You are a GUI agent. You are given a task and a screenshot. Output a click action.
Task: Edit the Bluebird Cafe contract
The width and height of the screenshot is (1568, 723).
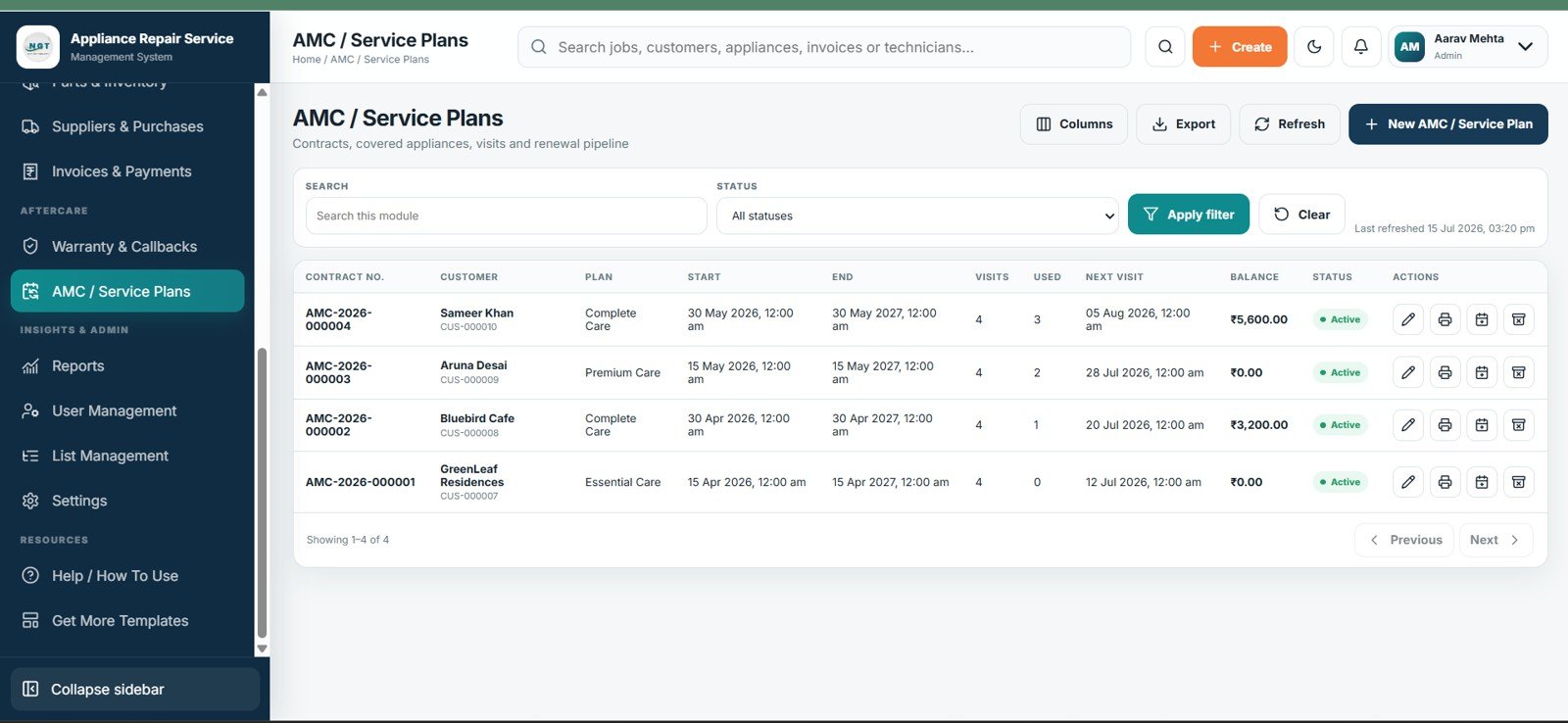click(1408, 425)
